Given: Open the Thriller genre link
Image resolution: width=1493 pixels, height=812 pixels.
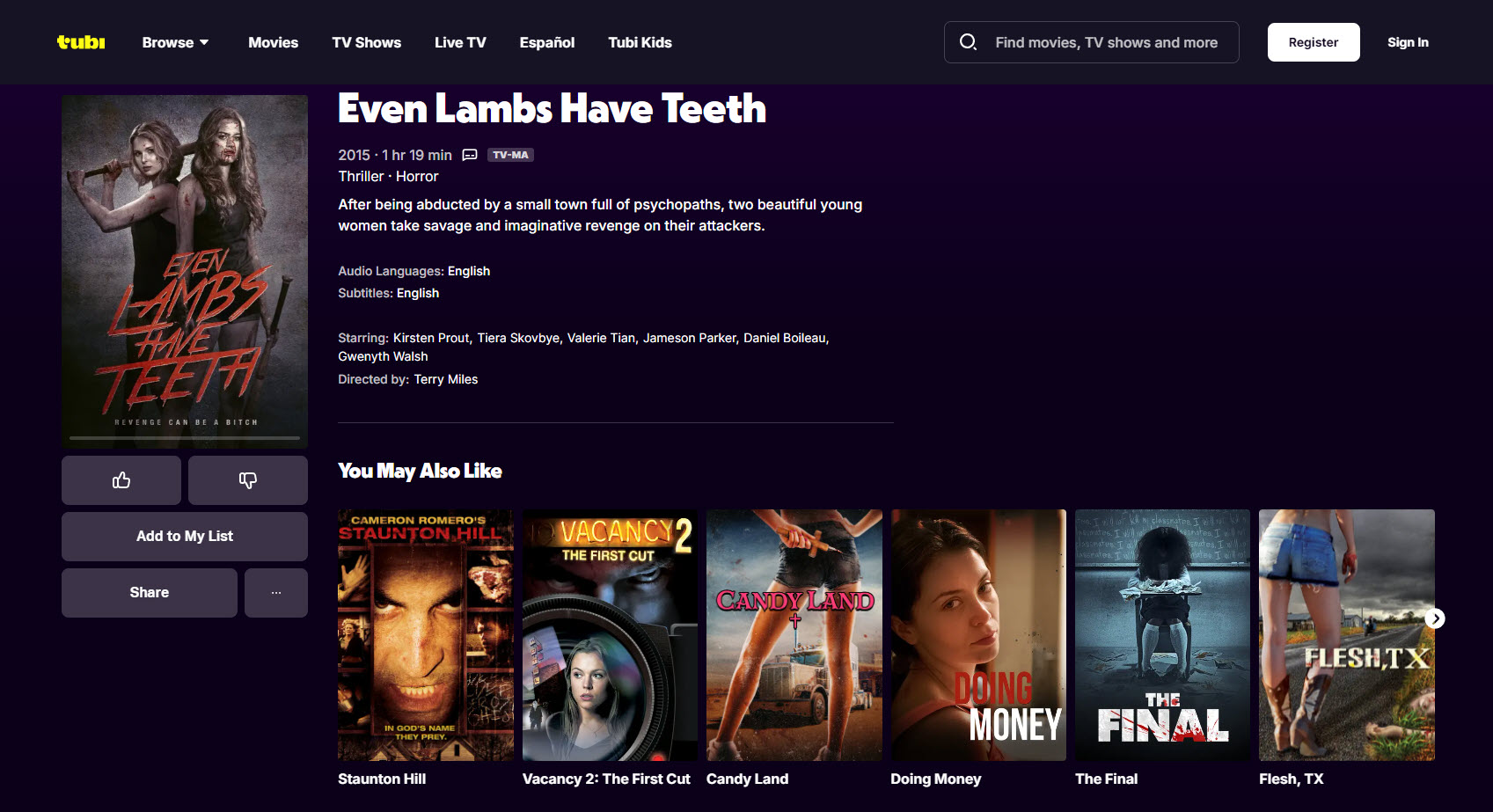Looking at the screenshot, I should [x=361, y=176].
